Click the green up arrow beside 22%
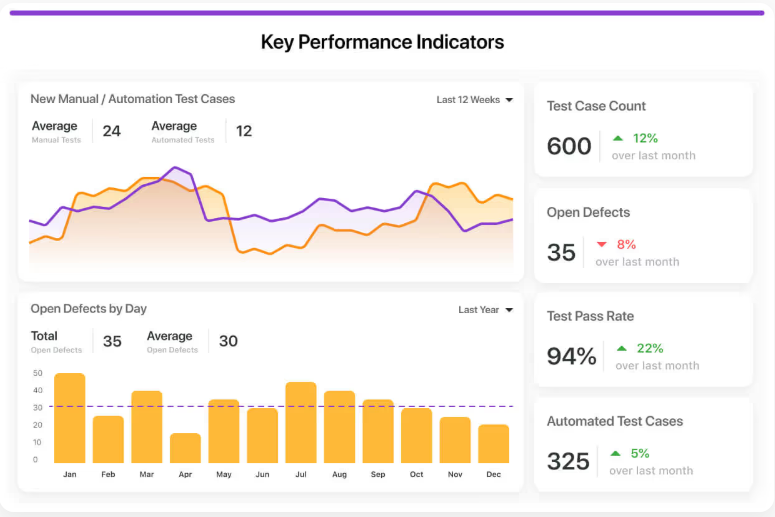This screenshot has height=517, width=775. tap(622, 348)
